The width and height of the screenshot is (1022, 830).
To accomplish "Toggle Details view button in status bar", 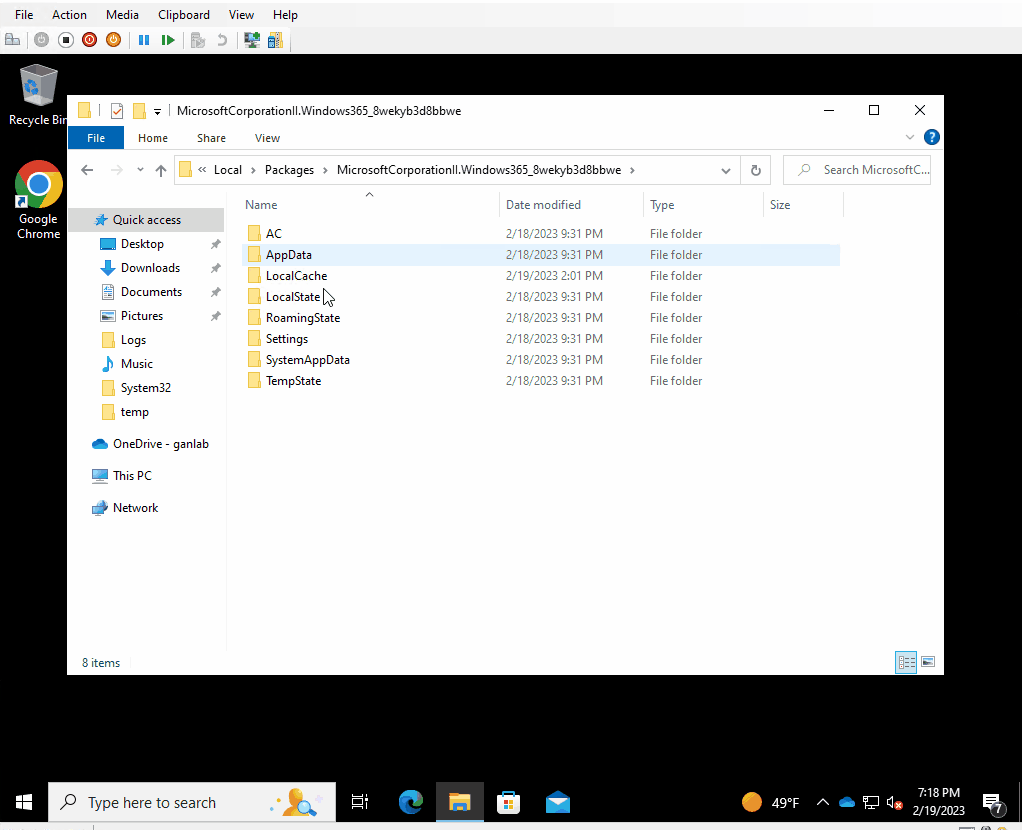I will click(906, 662).
